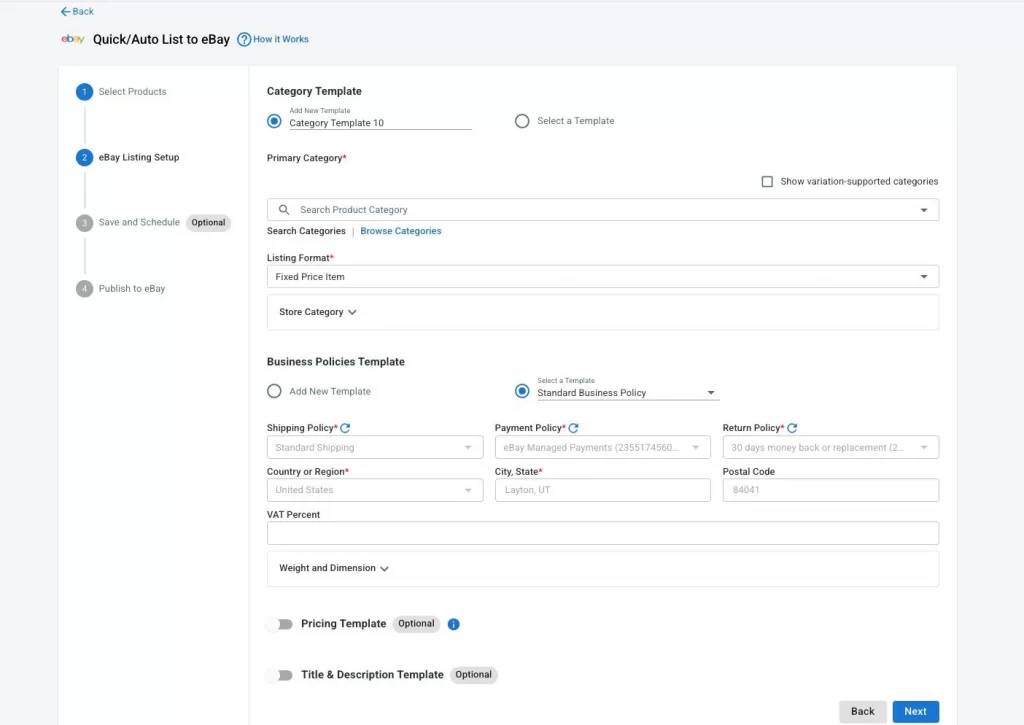Click the info icon next to Pricing Template
Screen dimensions: 1024x725
(x=453, y=624)
